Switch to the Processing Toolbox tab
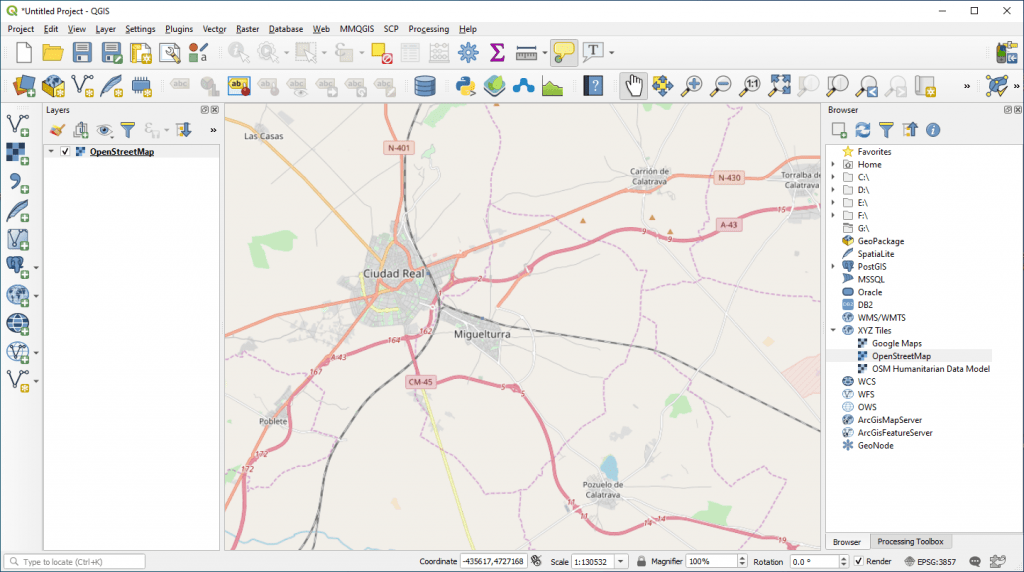Image resolution: width=1024 pixels, height=572 pixels. click(x=909, y=541)
